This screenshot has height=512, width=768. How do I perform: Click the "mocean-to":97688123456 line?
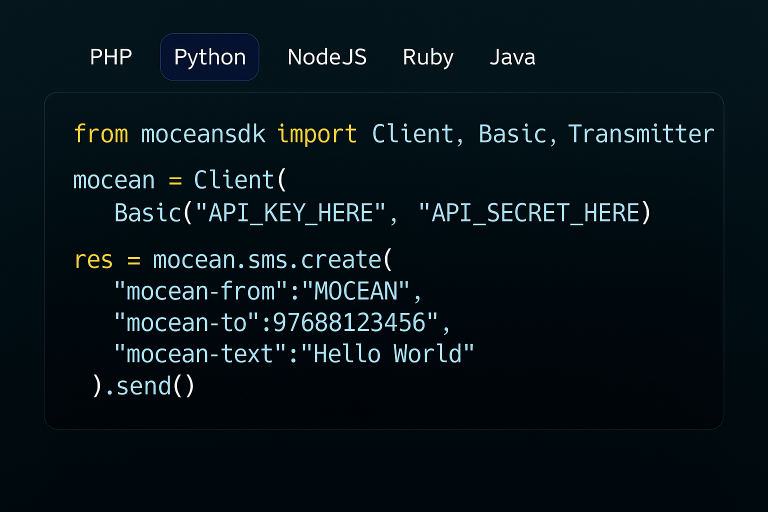click(x=282, y=322)
